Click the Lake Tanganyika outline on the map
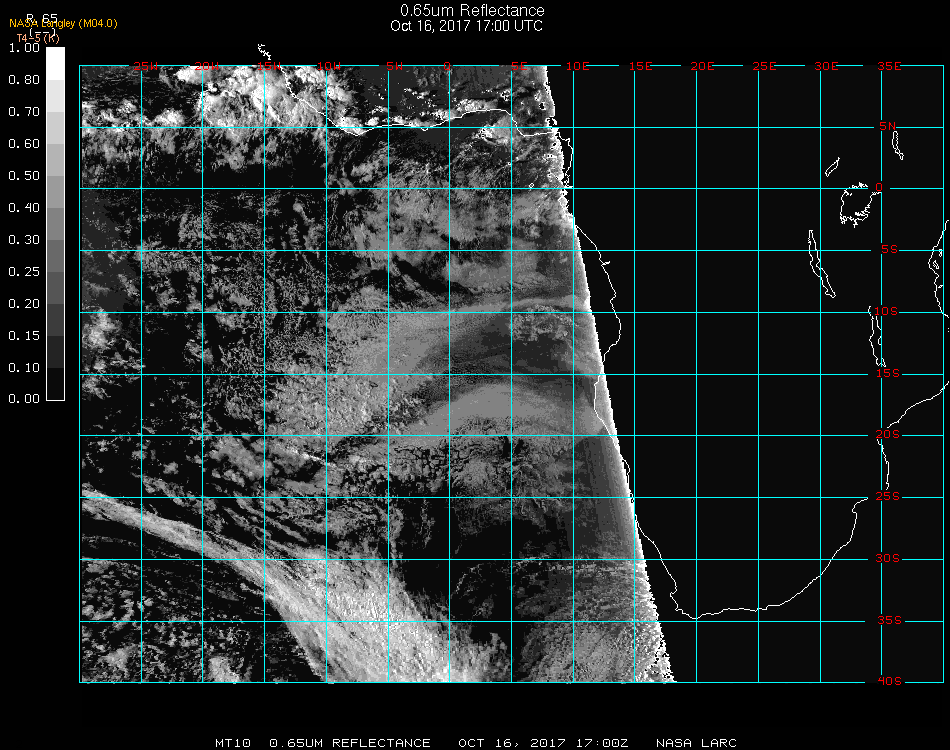The height and width of the screenshot is (750, 950). [821, 264]
